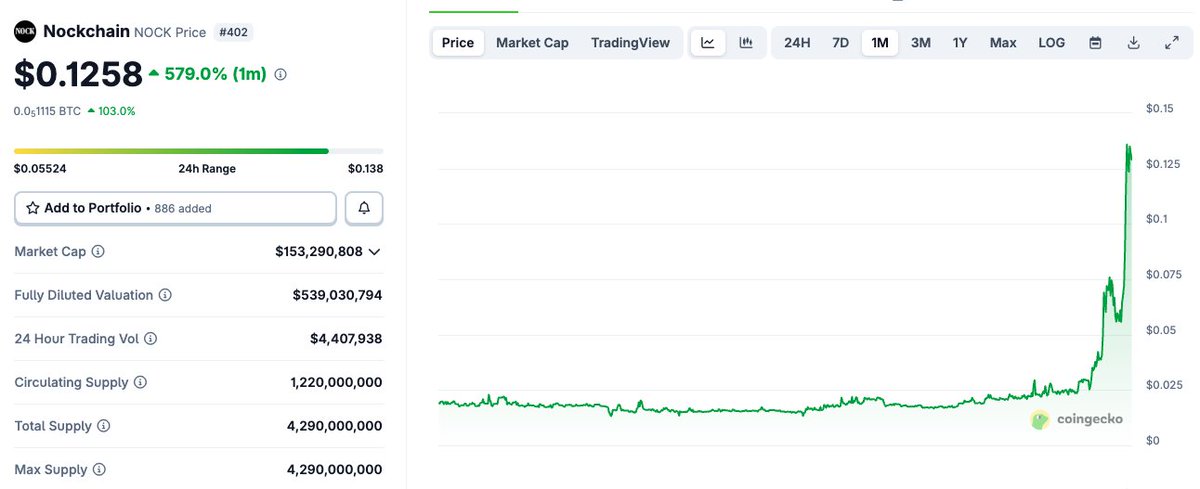Viewport: 1200px width, 489px height.
Task: Download chart data icon
Action: coord(1133,43)
